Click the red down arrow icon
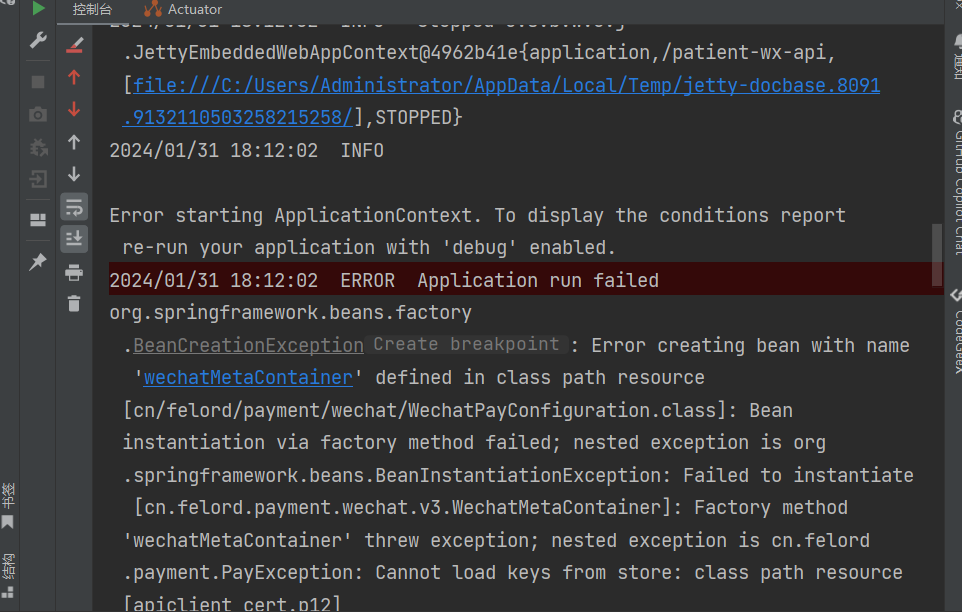Viewport: 962px width, 612px height. pyautogui.click(x=74, y=109)
